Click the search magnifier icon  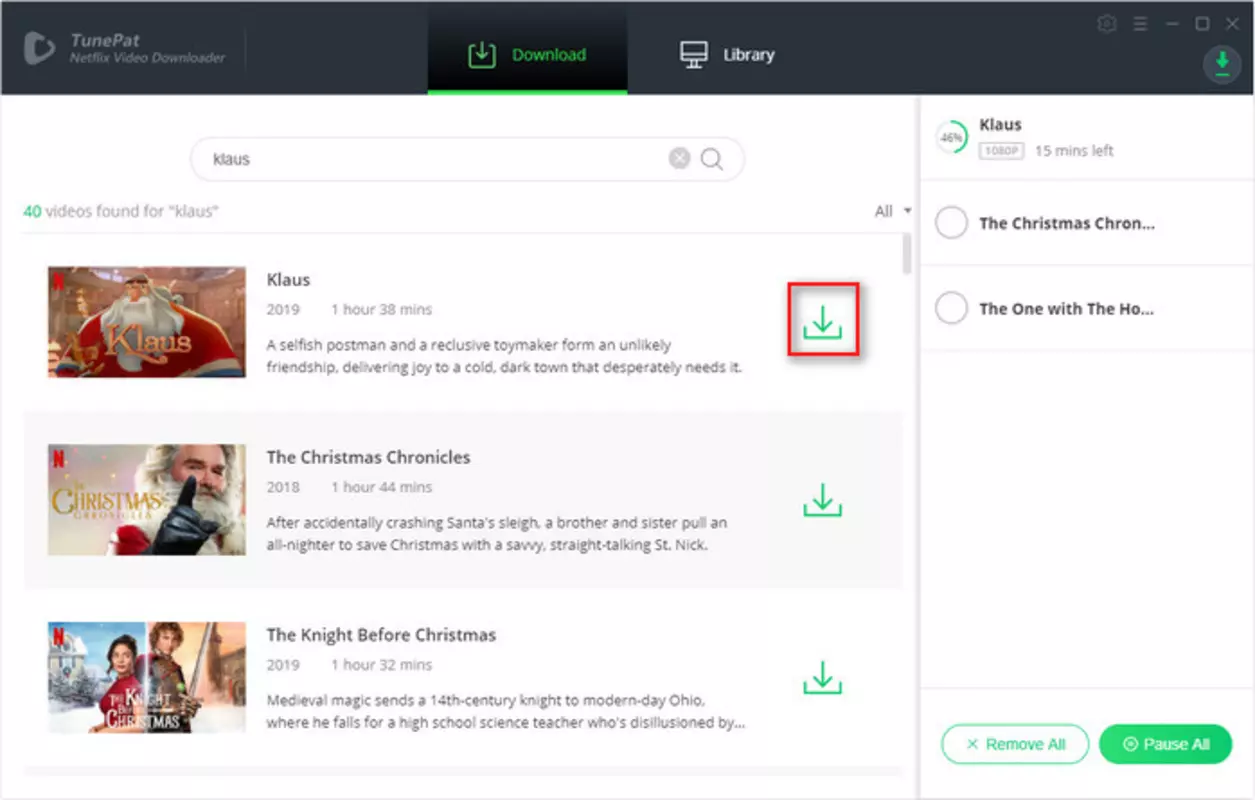click(x=711, y=159)
